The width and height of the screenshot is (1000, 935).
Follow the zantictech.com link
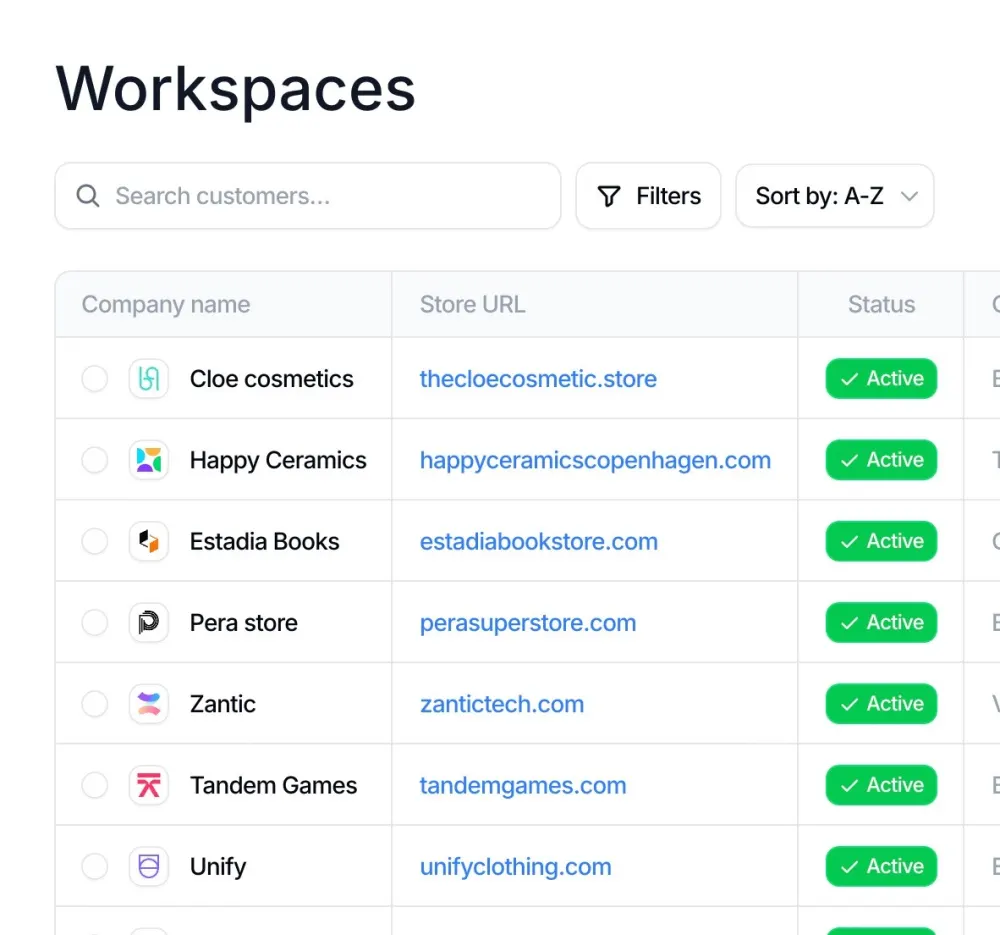pyautogui.click(x=502, y=704)
